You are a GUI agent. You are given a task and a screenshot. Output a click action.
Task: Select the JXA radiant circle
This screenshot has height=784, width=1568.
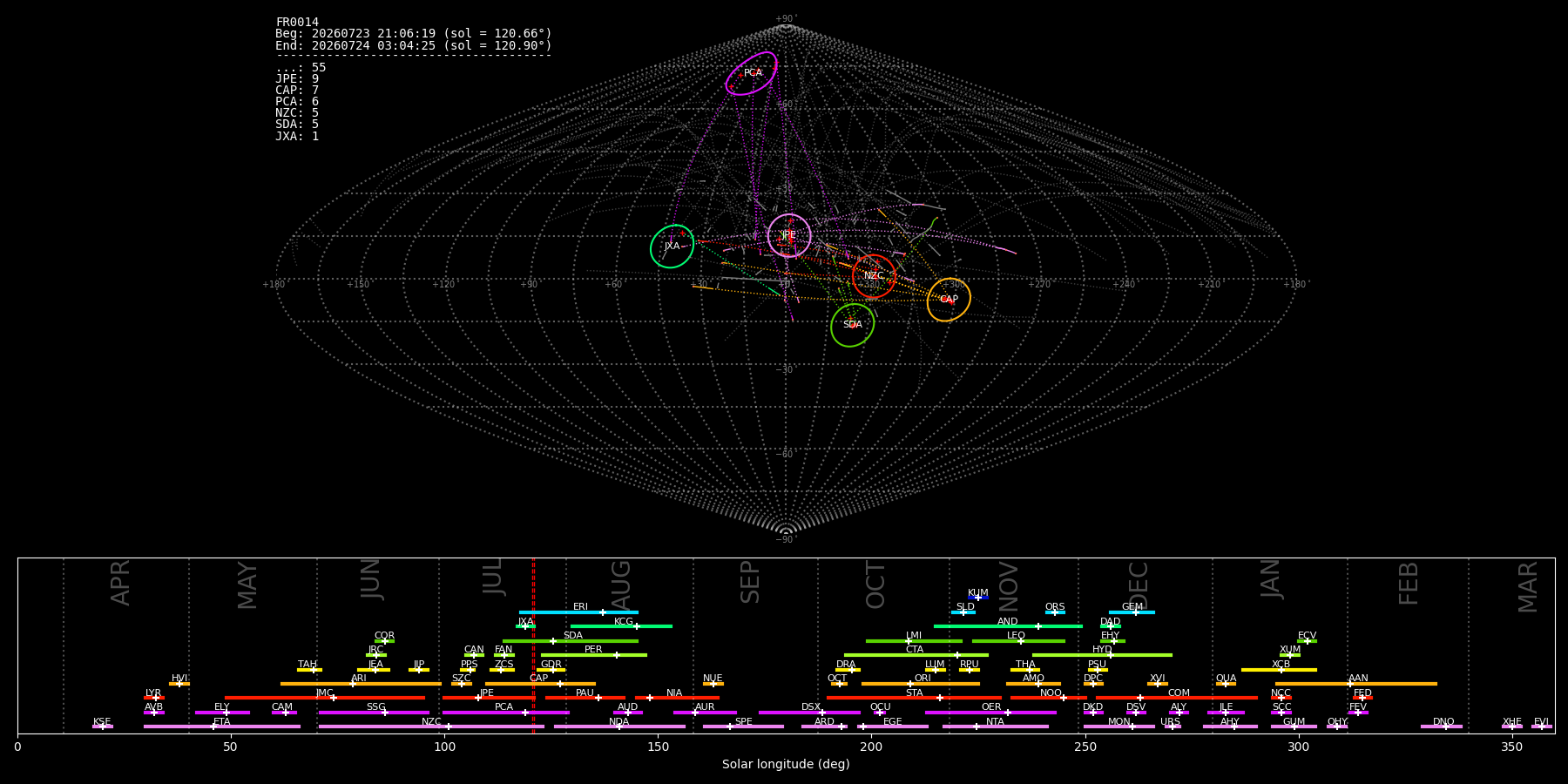[x=672, y=246]
